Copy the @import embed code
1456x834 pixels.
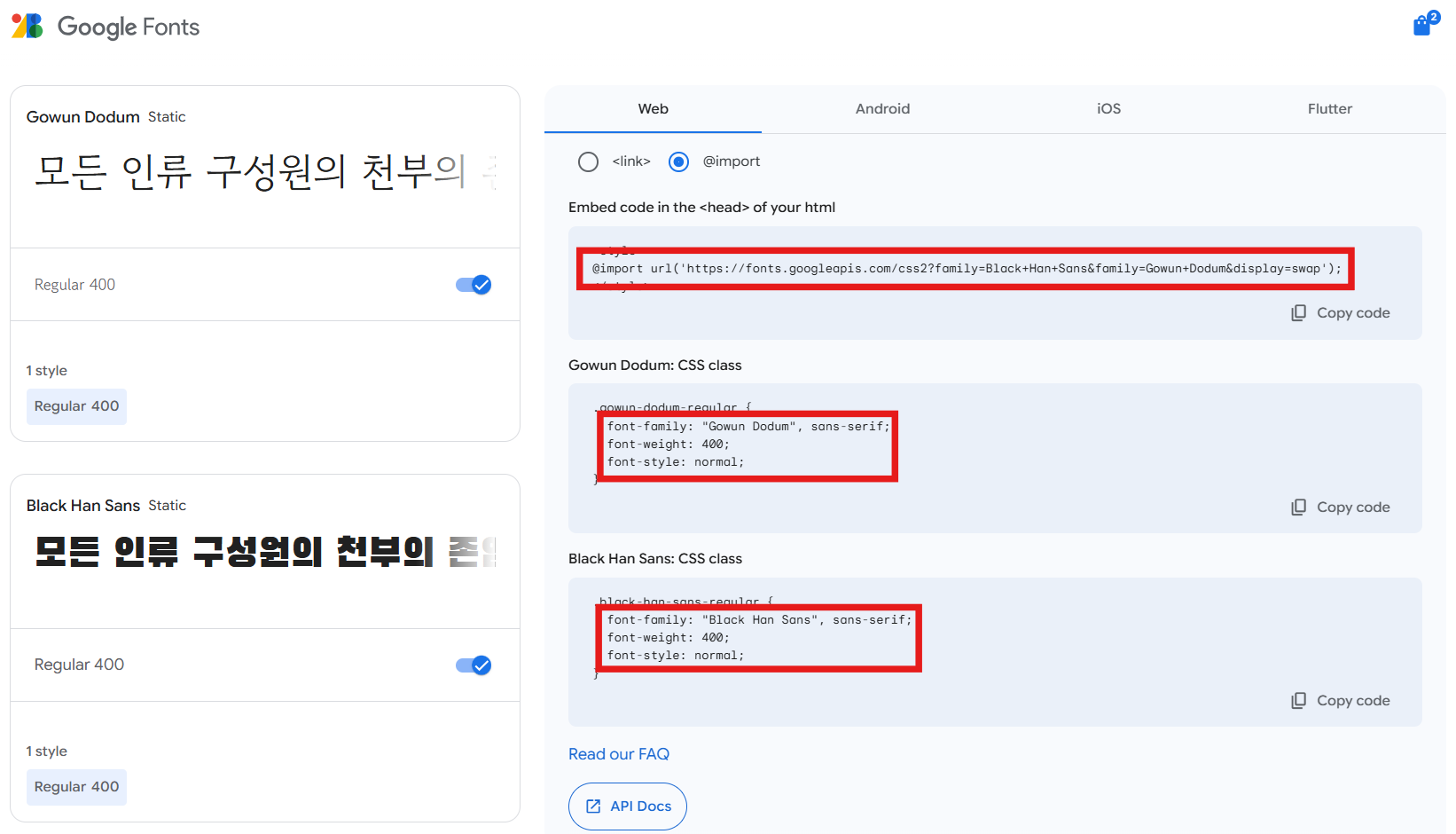click(x=1341, y=313)
